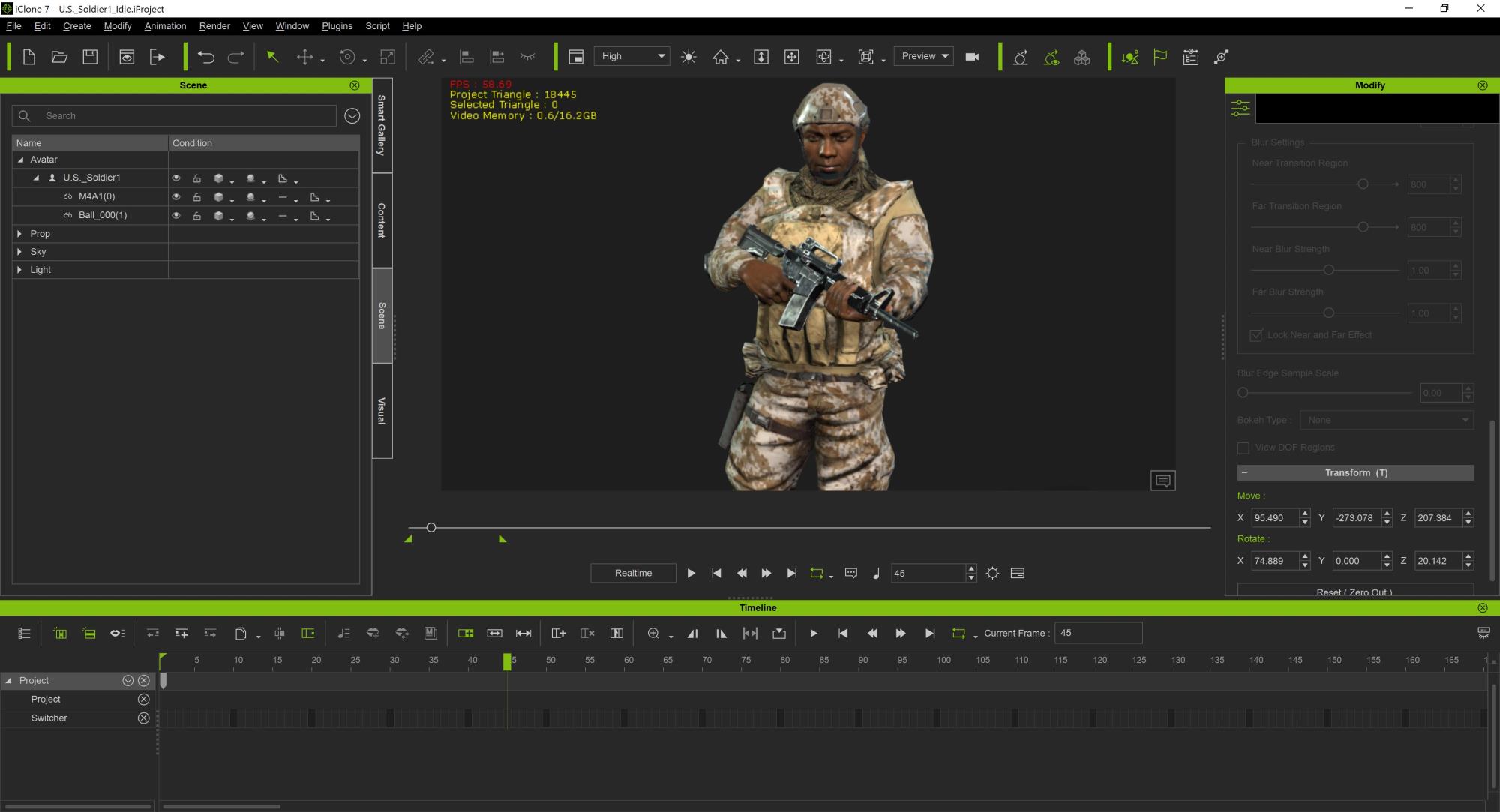Open the Plugins menu
This screenshot has height=812, width=1500.
click(x=337, y=26)
